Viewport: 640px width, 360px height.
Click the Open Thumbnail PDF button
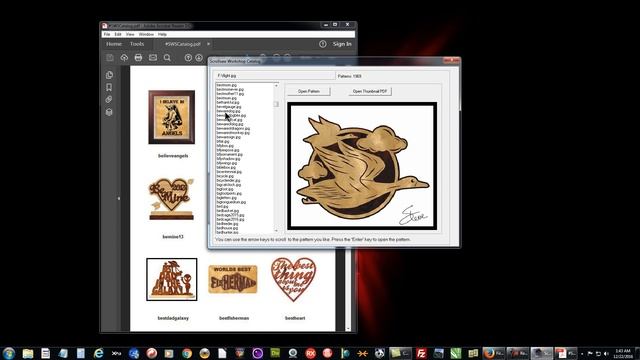pos(370,91)
